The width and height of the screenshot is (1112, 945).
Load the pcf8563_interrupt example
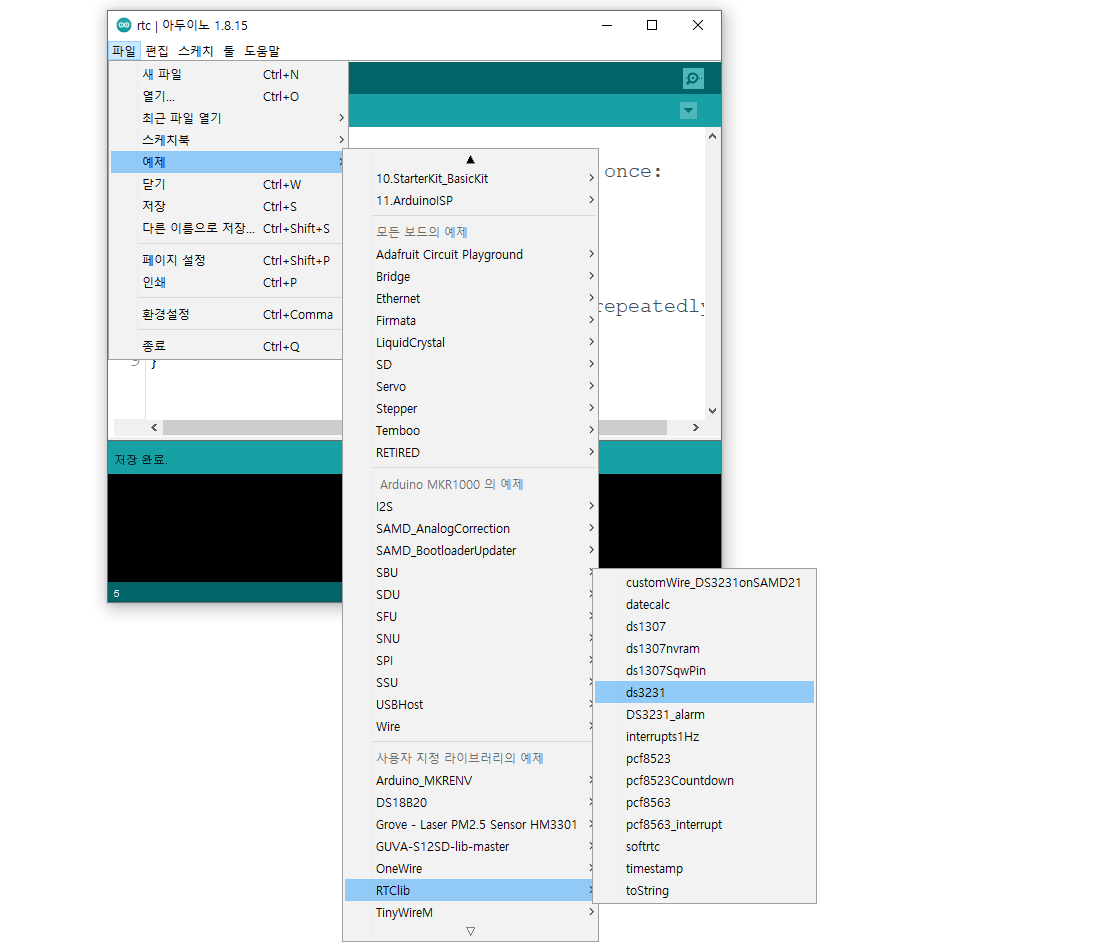pos(704,824)
